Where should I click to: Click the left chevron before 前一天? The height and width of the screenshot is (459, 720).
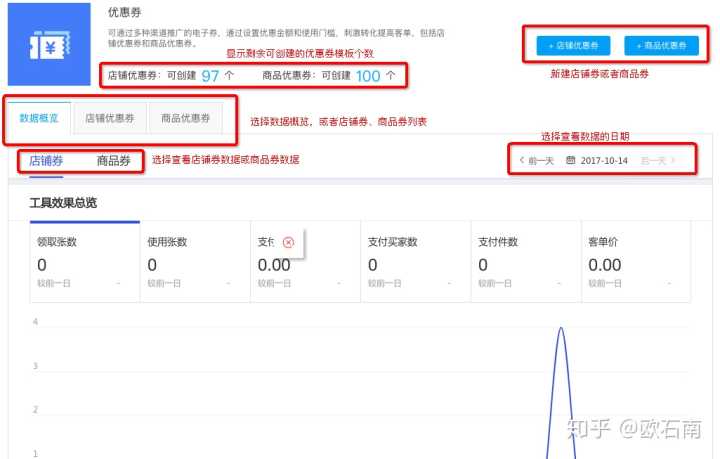(521, 160)
